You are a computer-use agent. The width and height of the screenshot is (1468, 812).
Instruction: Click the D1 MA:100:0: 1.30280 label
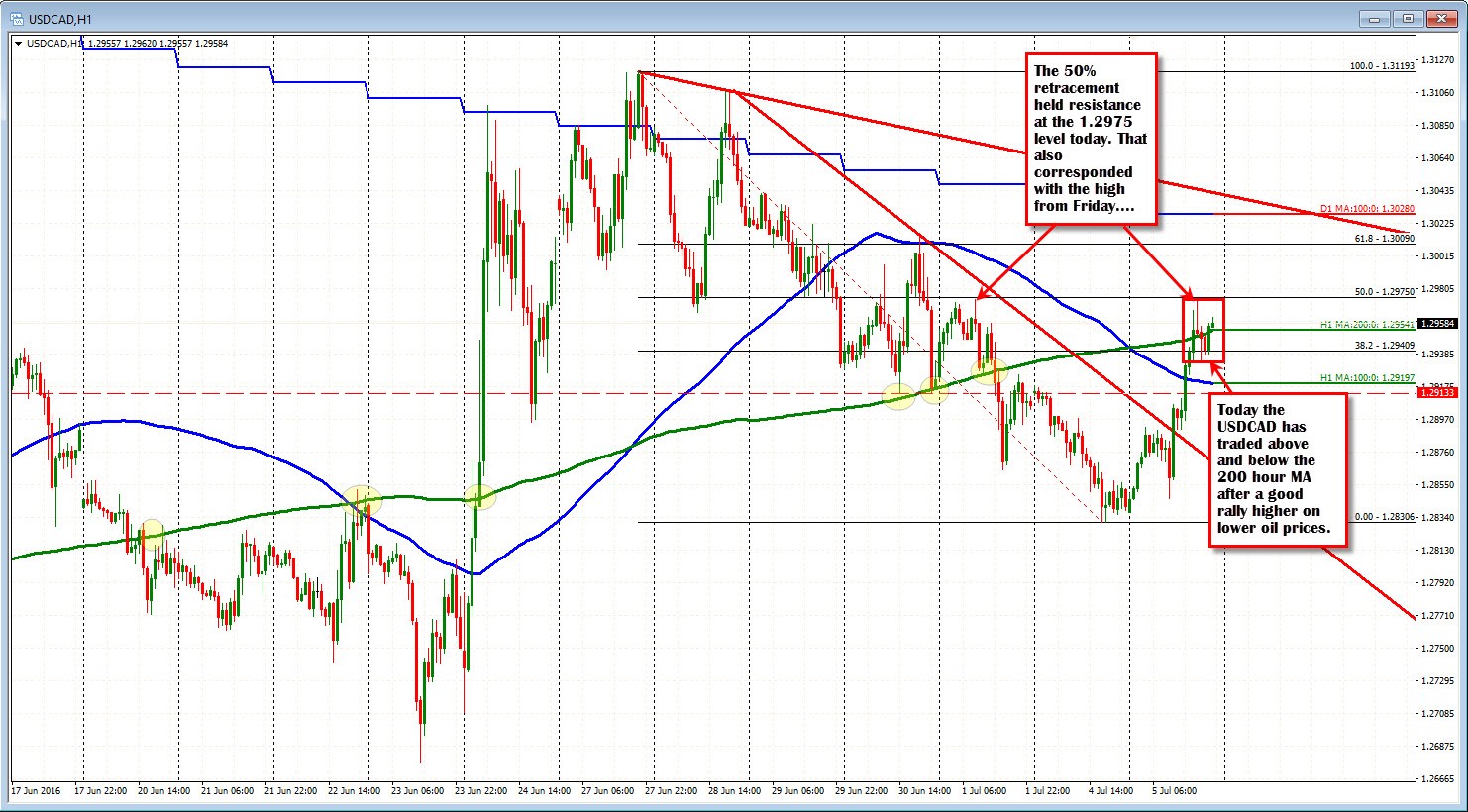click(1367, 209)
